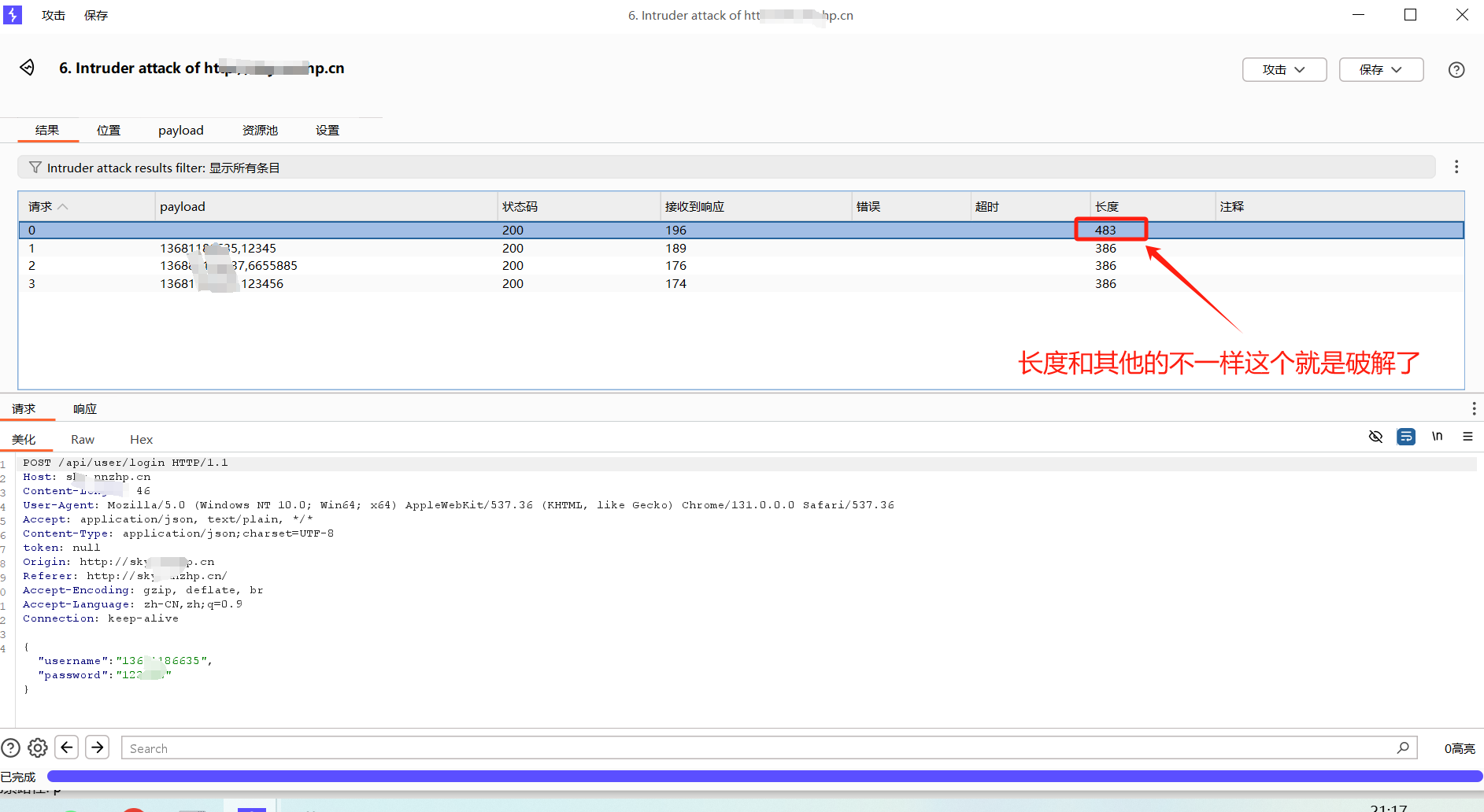This screenshot has width=1484, height=812.
Task: Toggle the line wrap icon
Action: pos(1406,436)
